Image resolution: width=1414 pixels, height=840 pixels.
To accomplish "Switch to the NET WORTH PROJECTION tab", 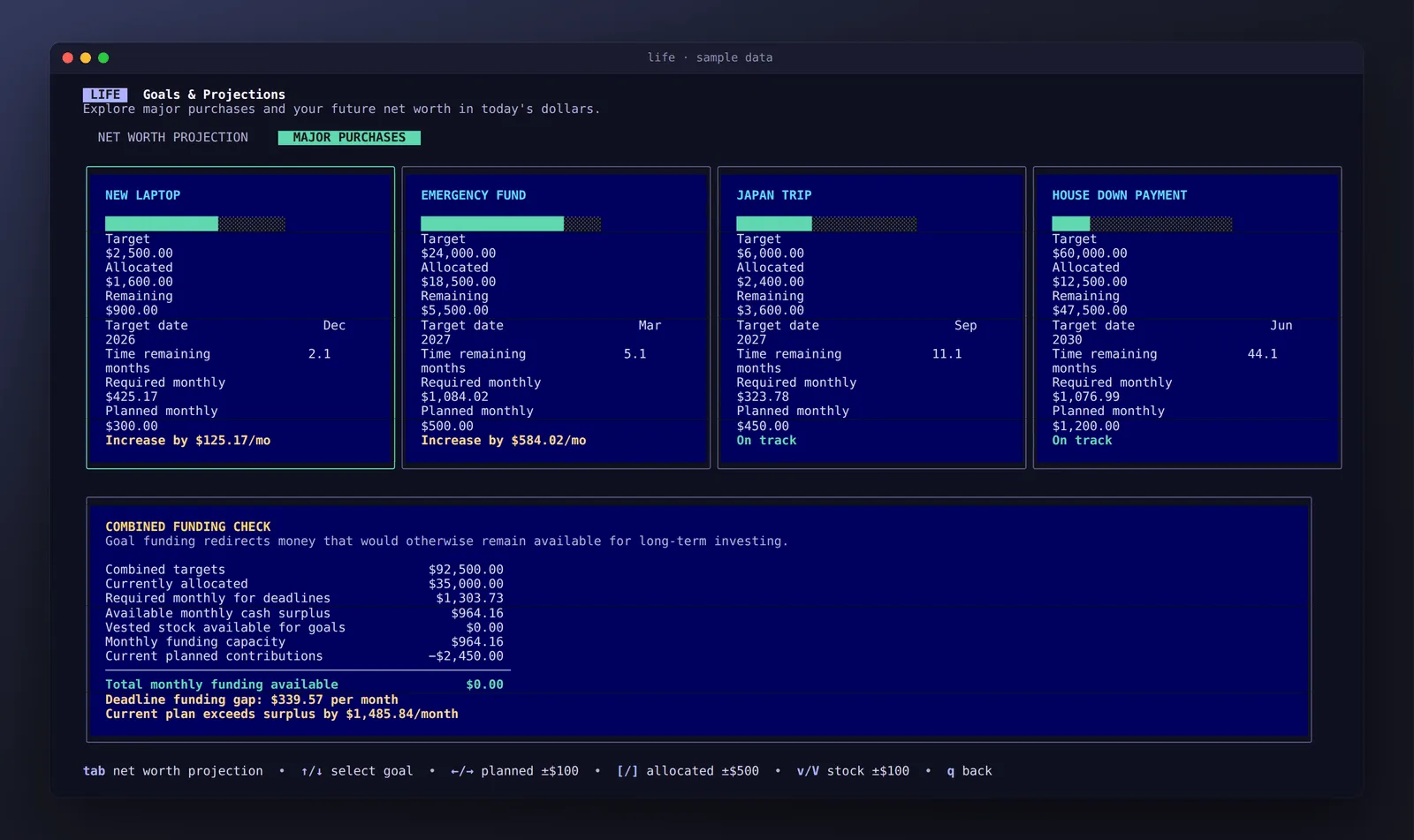I will (172, 138).
